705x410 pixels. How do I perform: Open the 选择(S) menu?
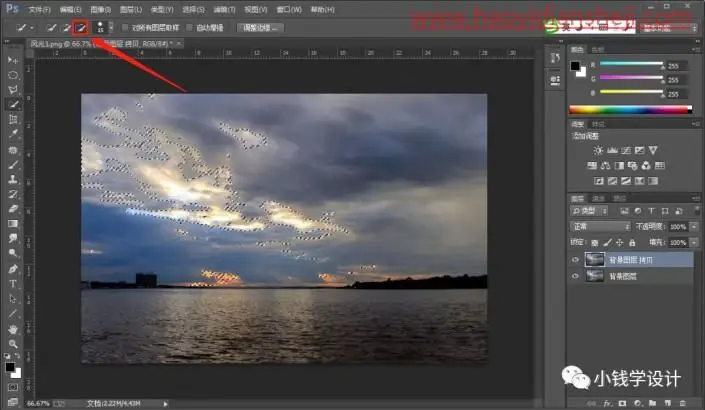pos(193,9)
